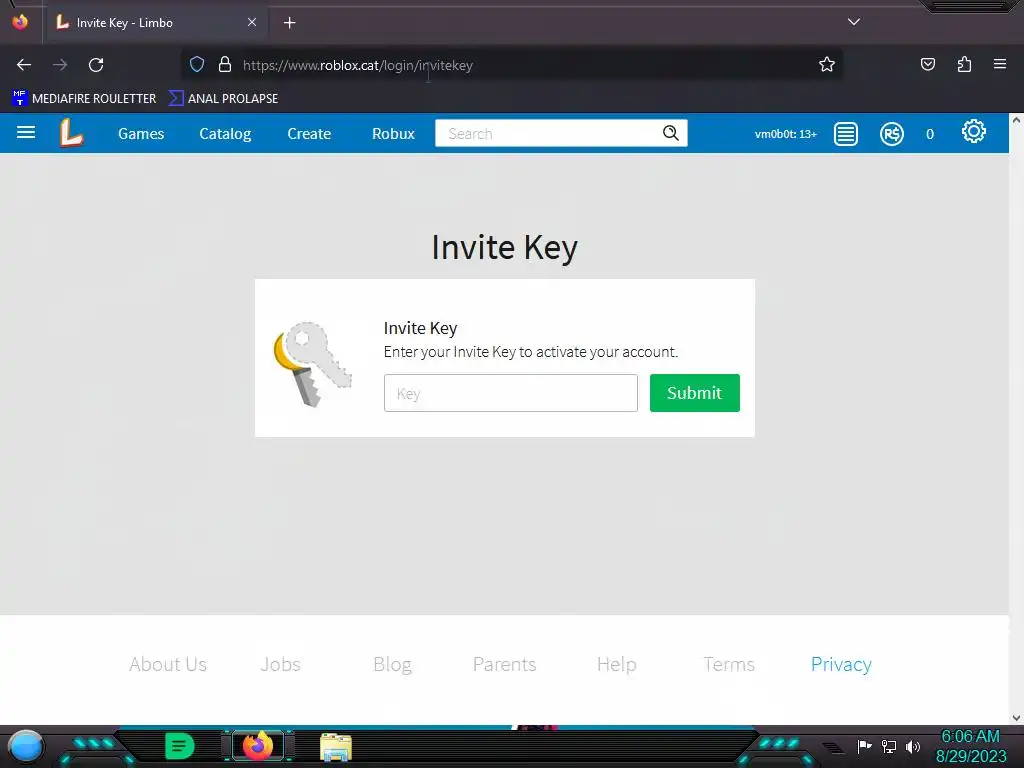Reload the current page
1024x768 pixels.
[x=96, y=65]
